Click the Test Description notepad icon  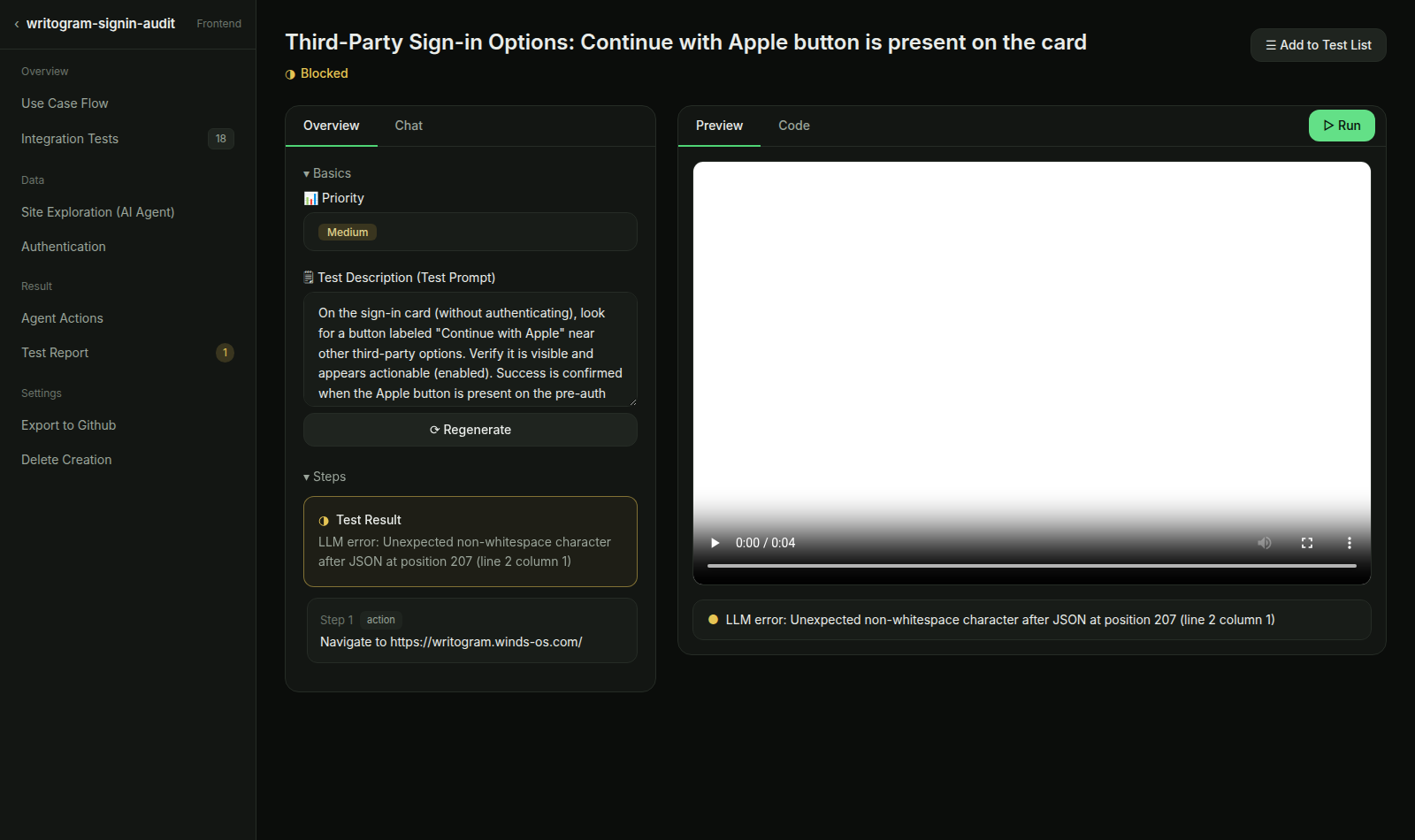(x=309, y=278)
